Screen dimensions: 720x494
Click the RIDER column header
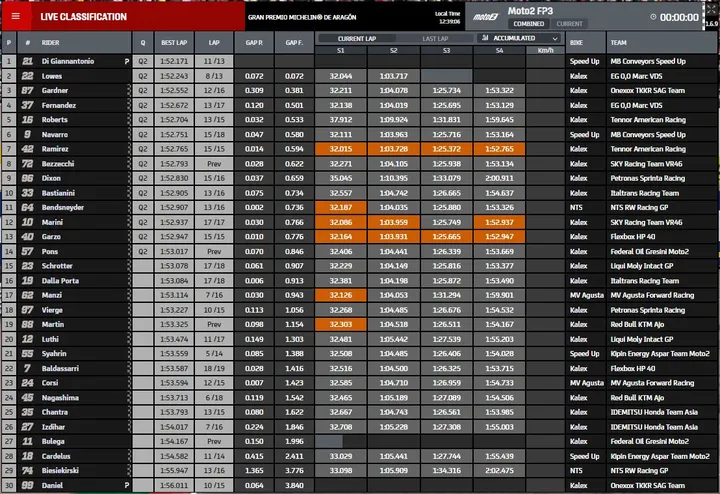(x=74, y=43)
